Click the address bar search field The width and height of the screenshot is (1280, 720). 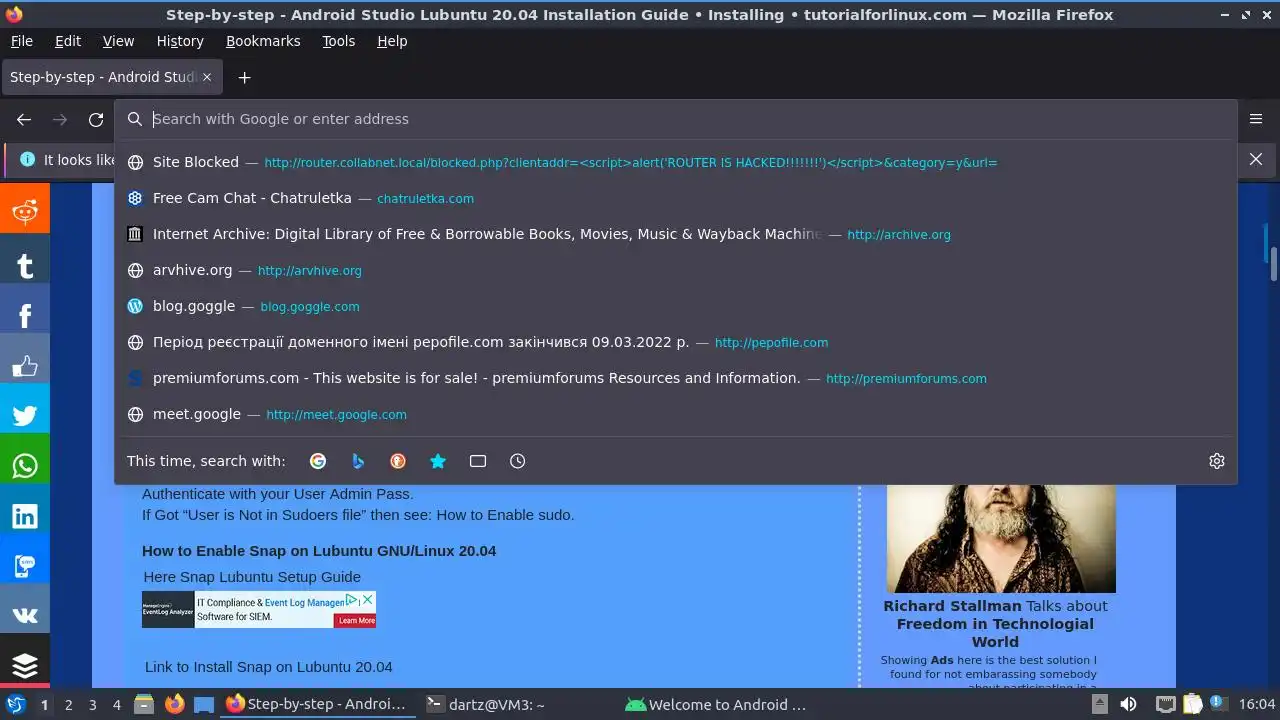[x=675, y=119]
